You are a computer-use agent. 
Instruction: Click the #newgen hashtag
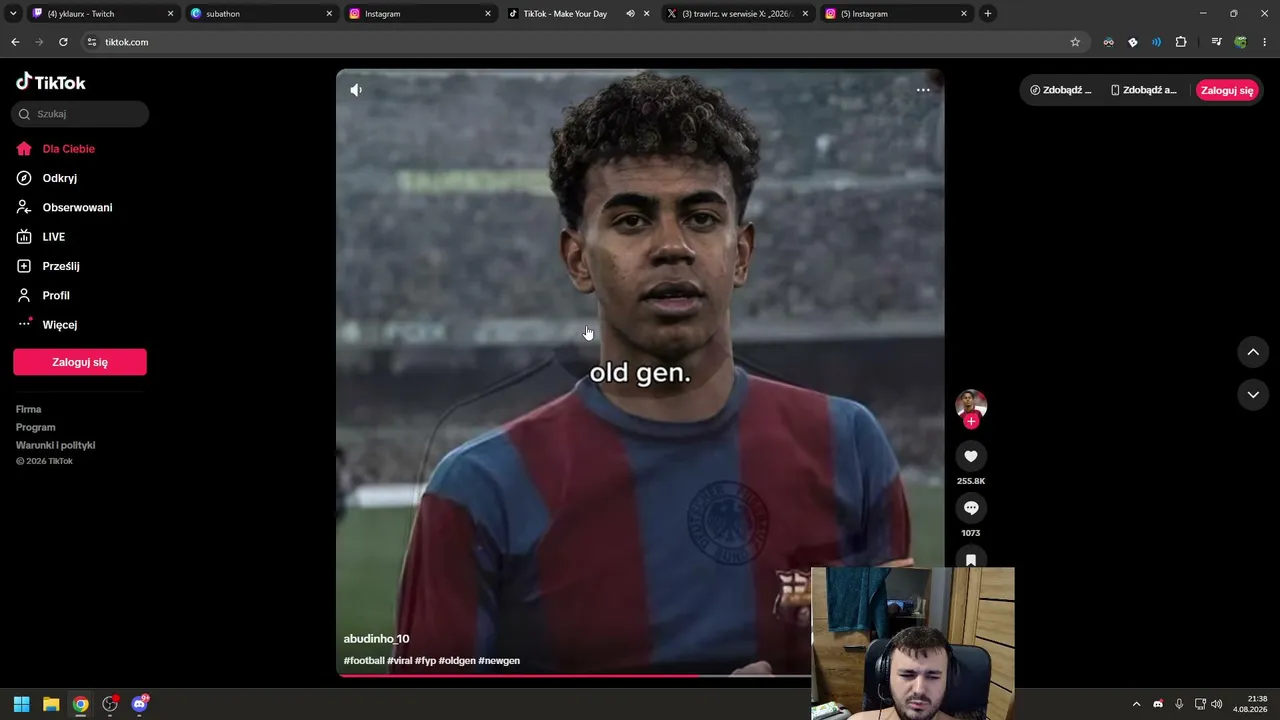coord(499,661)
